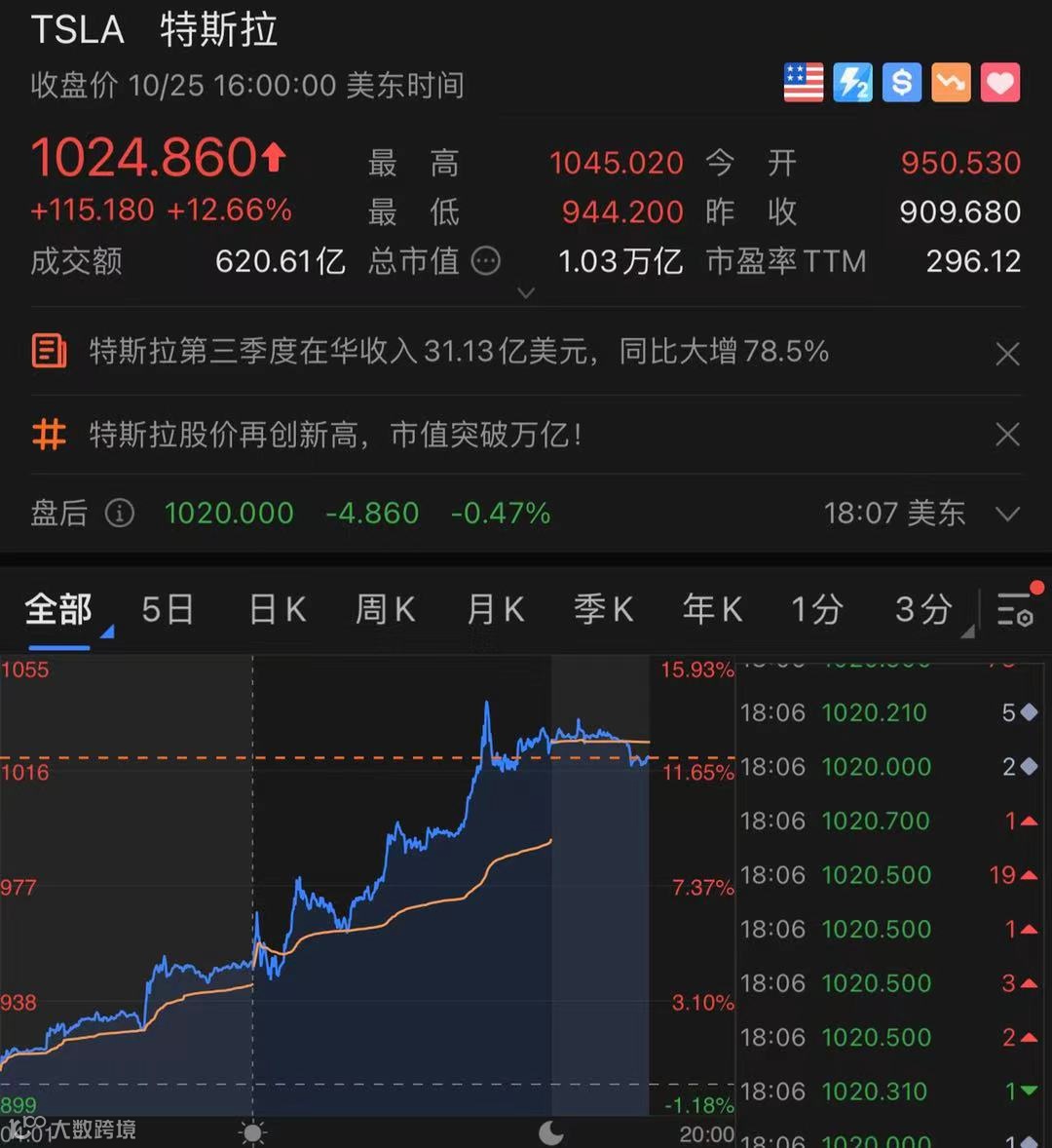The height and width of the screenshot is (1148, 1052).
Task: Tap the orange trend-line icon
Action: [951, 82]
